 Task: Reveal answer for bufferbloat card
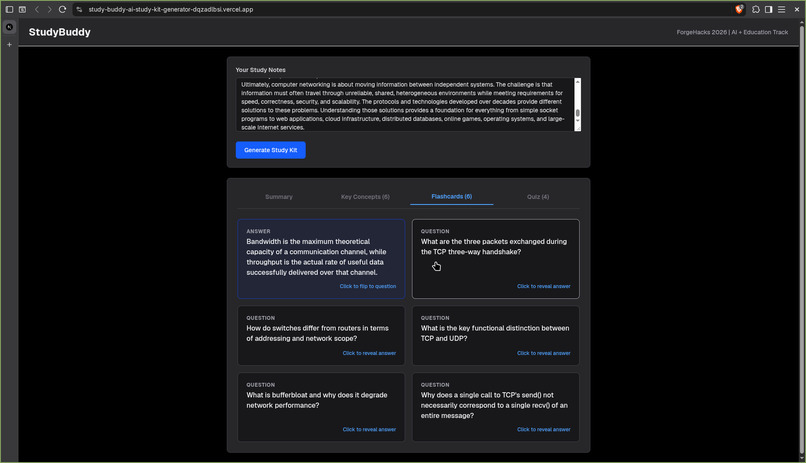[x=369, y=429]
